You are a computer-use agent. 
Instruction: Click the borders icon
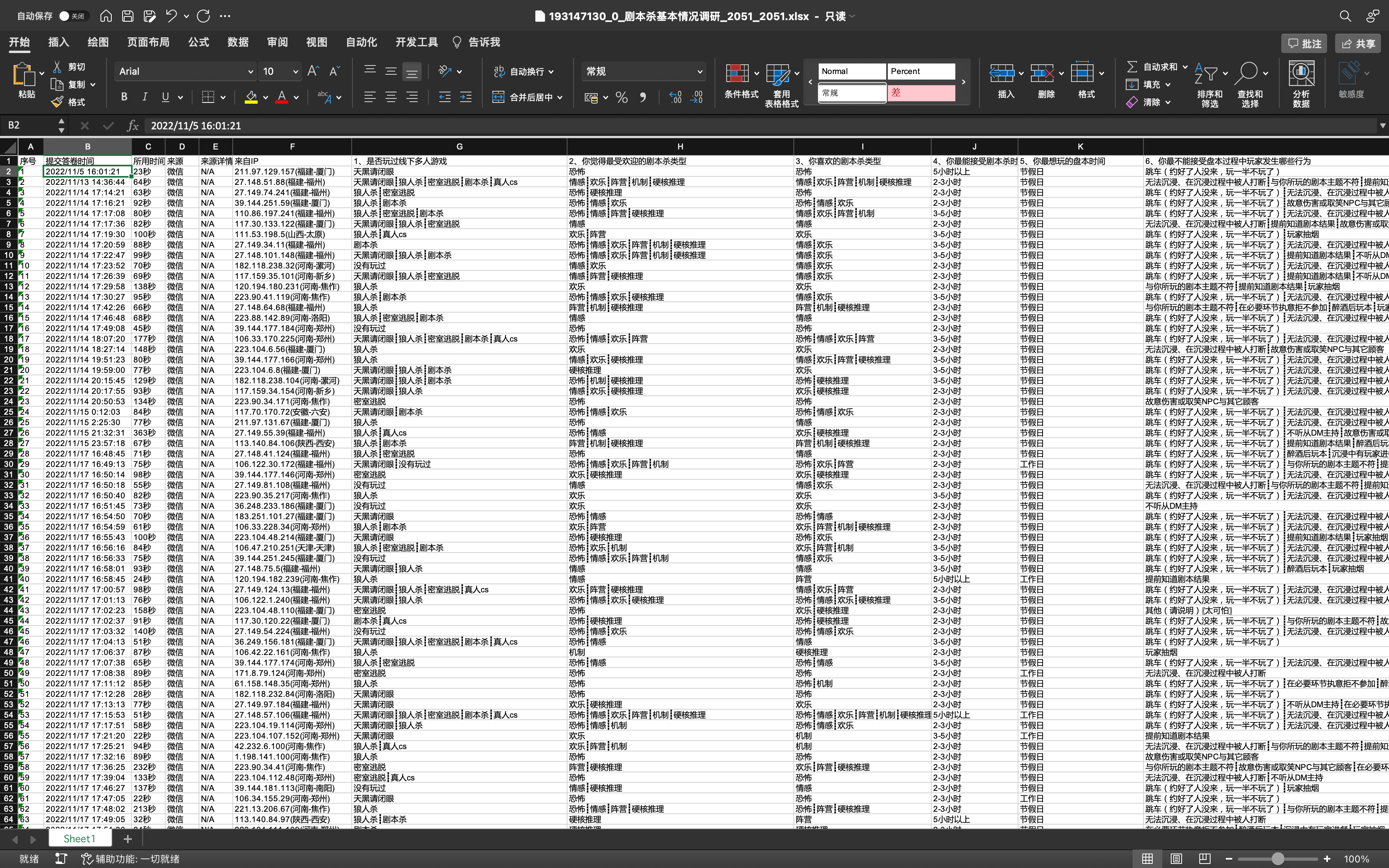pos(208,97)
